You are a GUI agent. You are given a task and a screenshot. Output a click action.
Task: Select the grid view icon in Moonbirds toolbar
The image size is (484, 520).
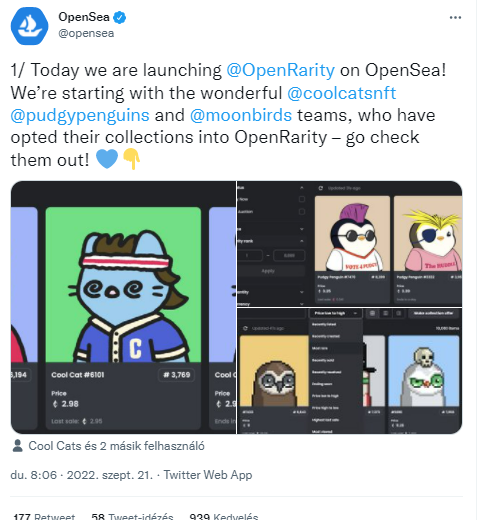[372, 313]
